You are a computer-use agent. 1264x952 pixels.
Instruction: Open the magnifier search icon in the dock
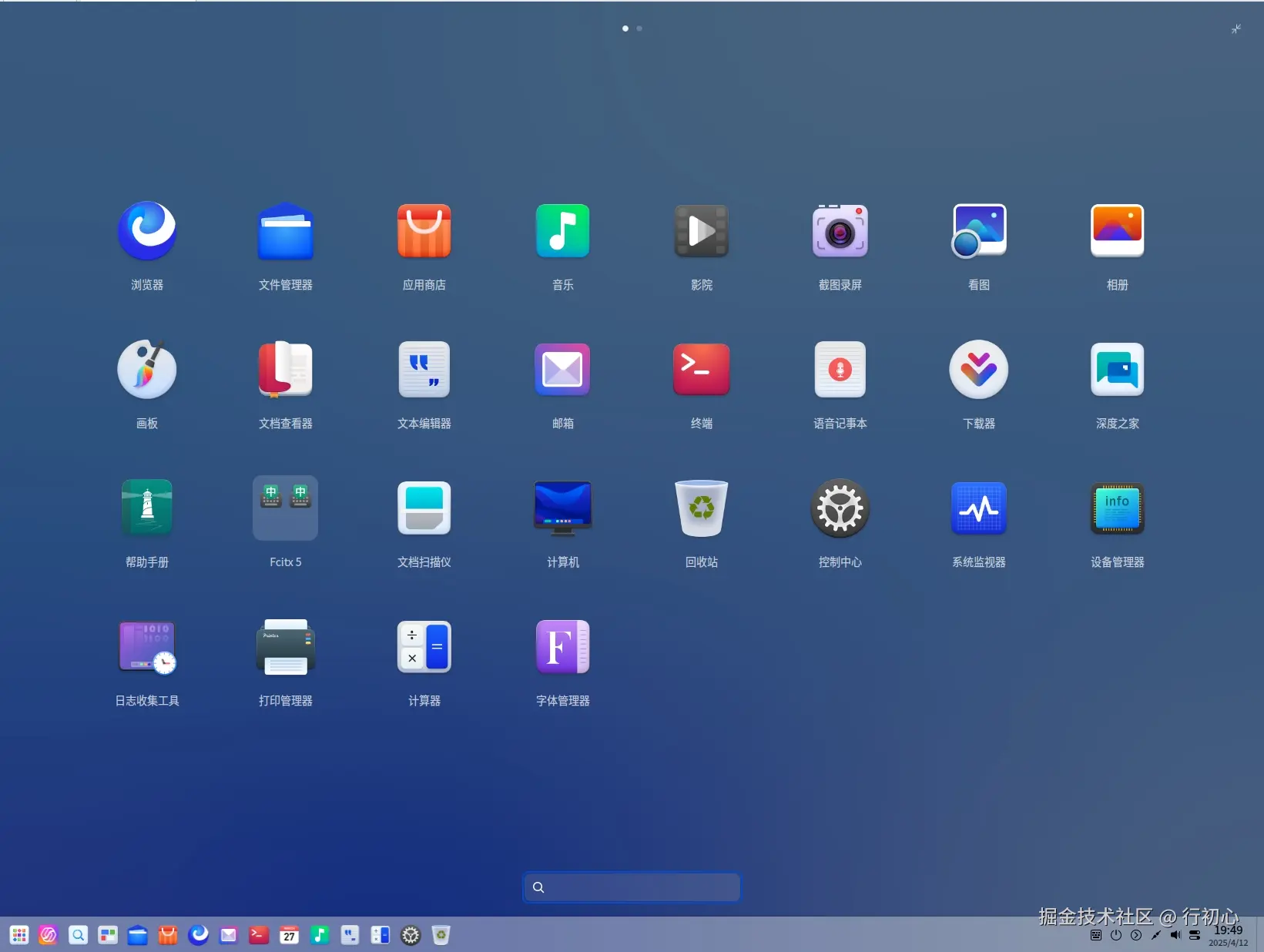point(79,935)
